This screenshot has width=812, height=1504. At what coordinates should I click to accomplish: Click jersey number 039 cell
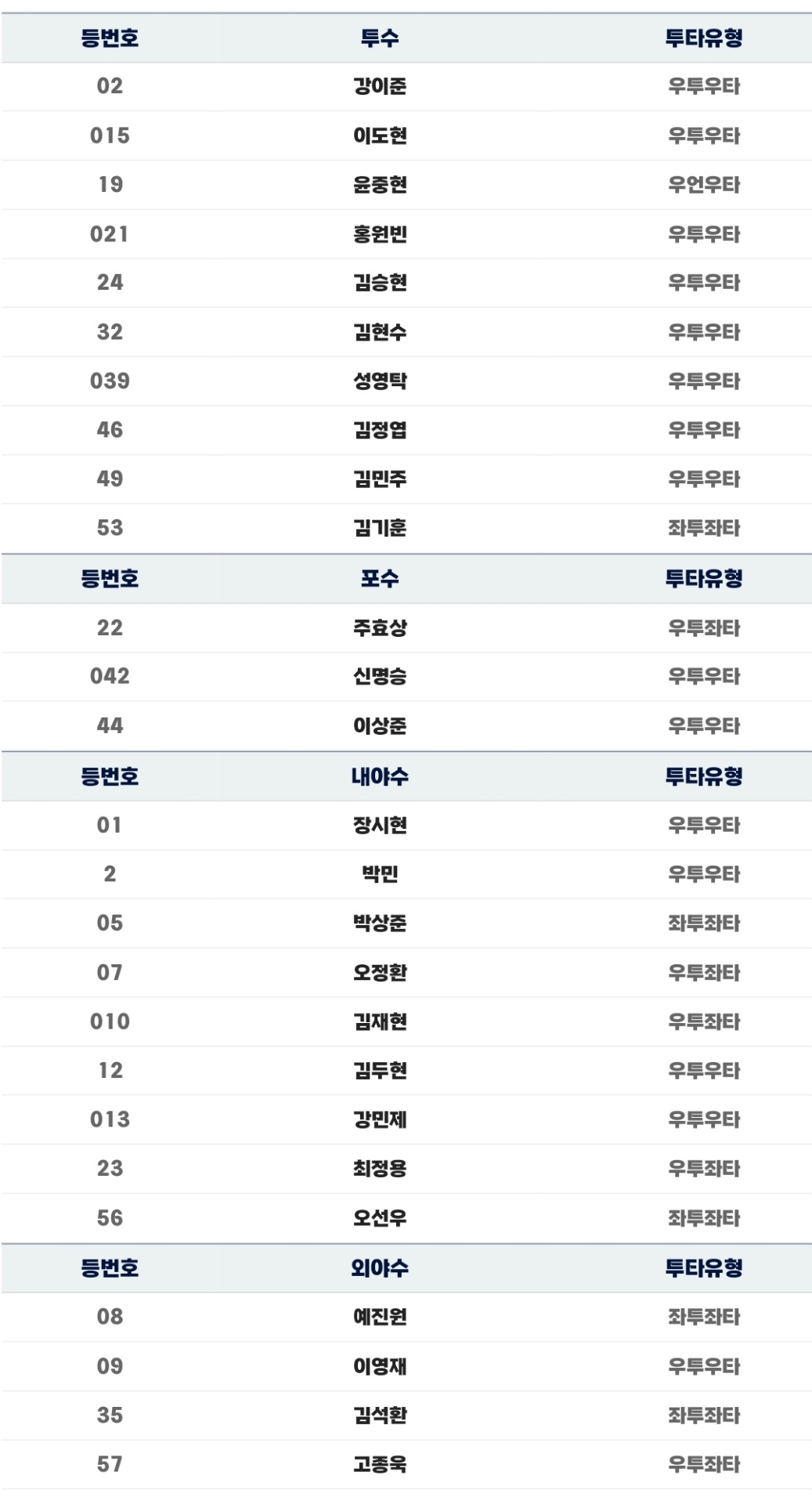[110, 381]
